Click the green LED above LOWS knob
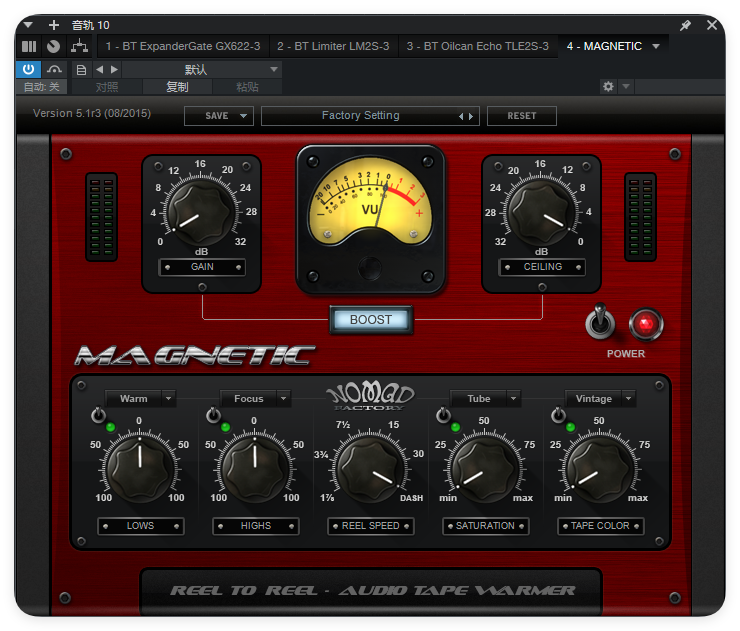The width and height of the screenshot is (740, 631). click(x=111, y=428)
